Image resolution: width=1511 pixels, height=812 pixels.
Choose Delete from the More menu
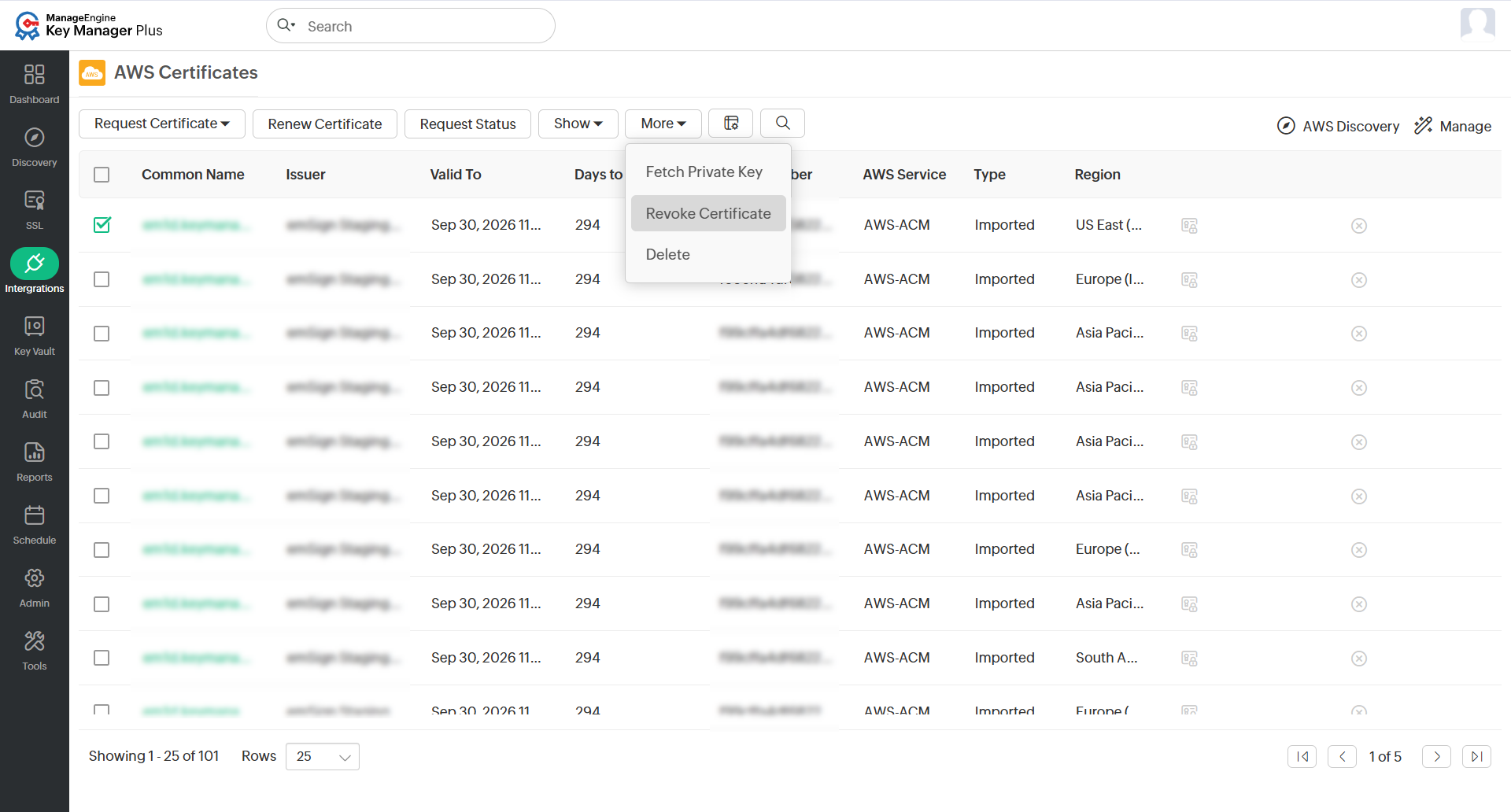click(x=668, y=255)
